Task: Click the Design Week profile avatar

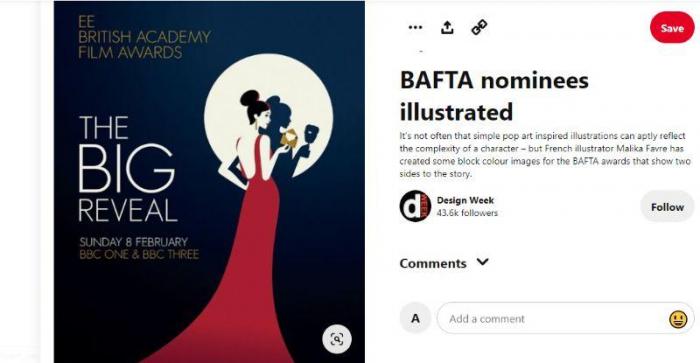Action: [x=415, y=206]
